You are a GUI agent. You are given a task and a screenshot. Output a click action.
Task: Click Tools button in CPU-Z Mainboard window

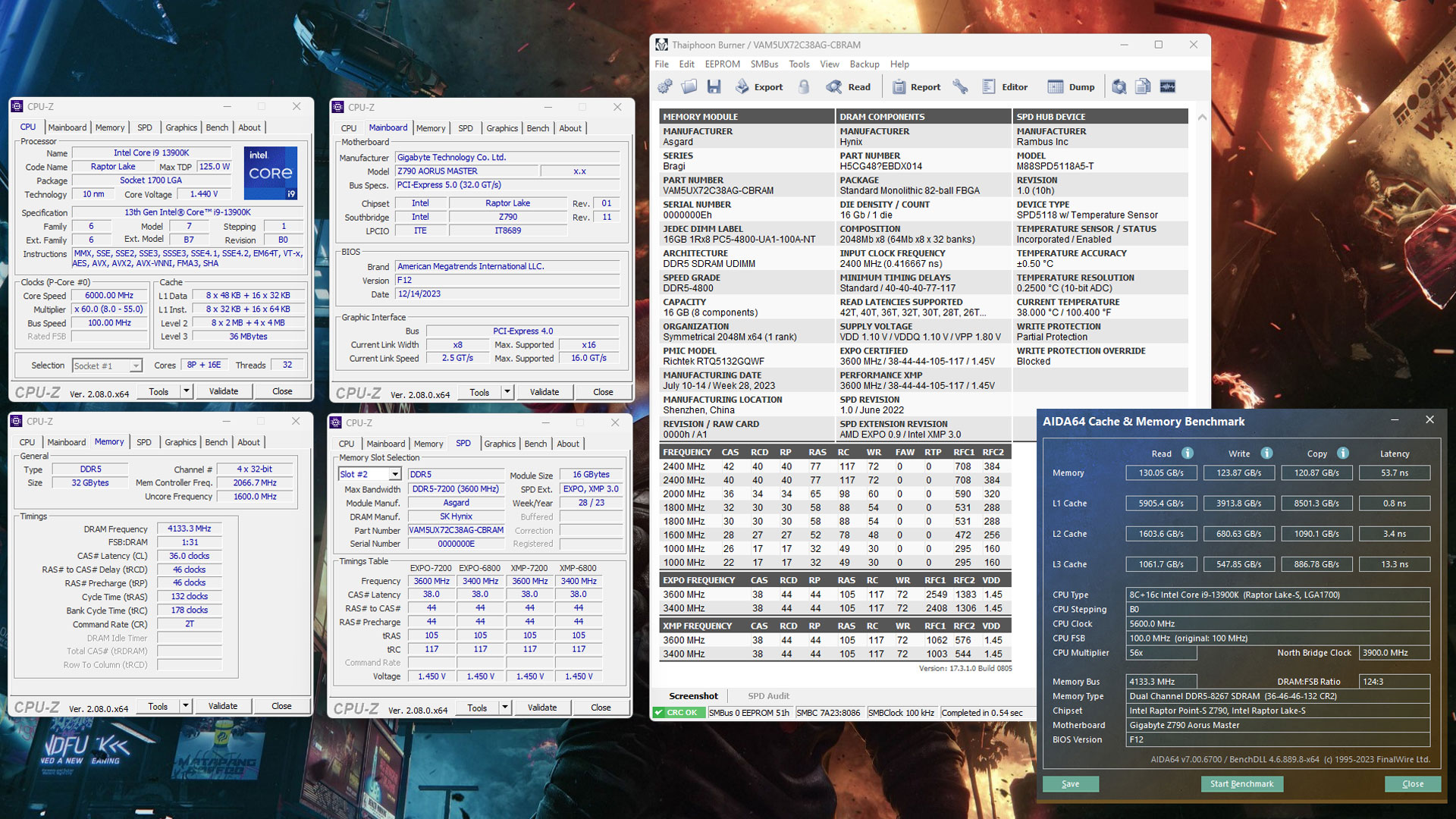click(x=479, y=392)
